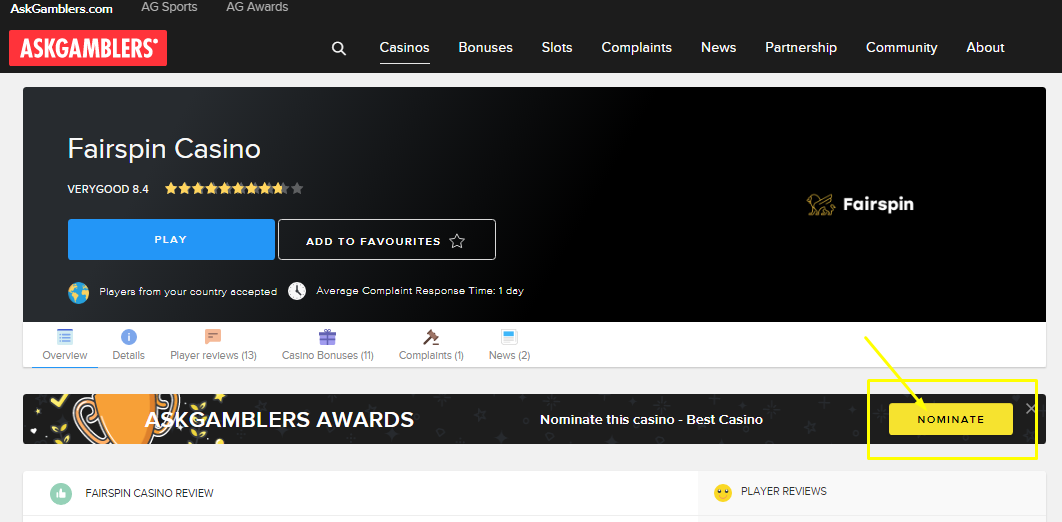Open the Partnership menu

(801, 48)
